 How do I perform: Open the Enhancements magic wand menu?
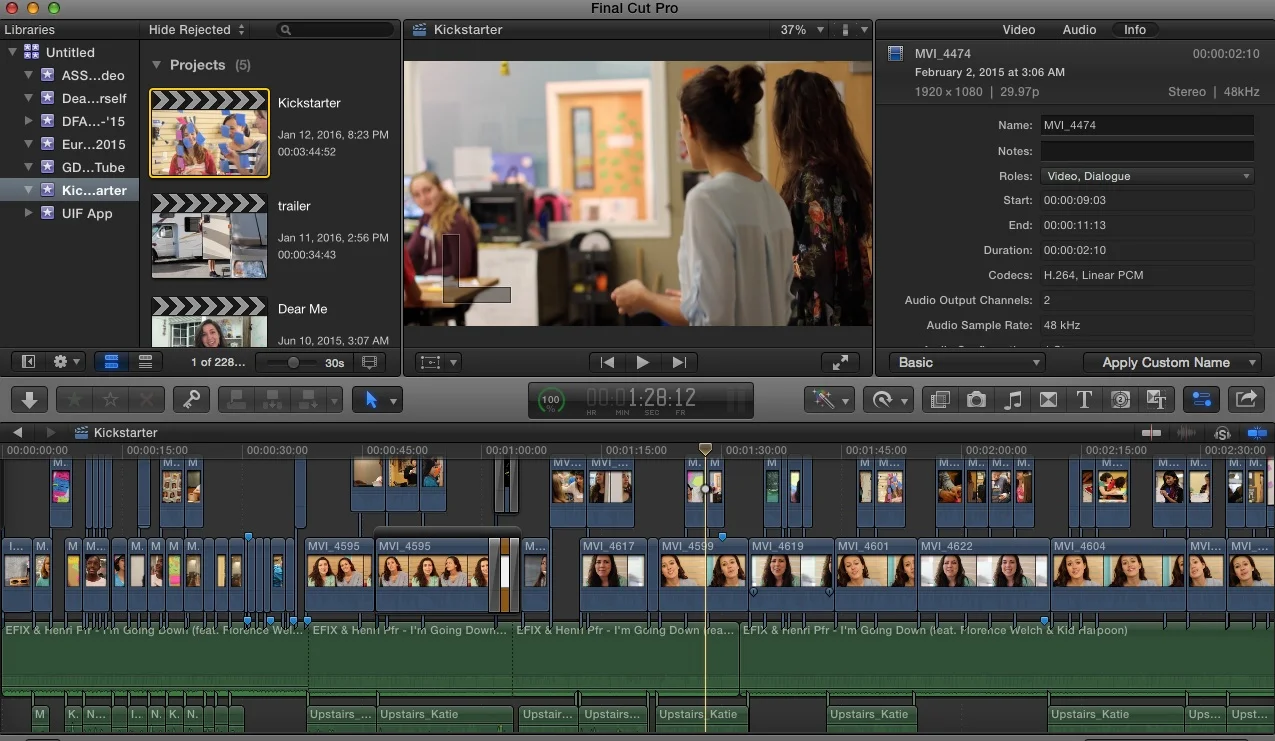pyautogui.click(x=829, y=400)
